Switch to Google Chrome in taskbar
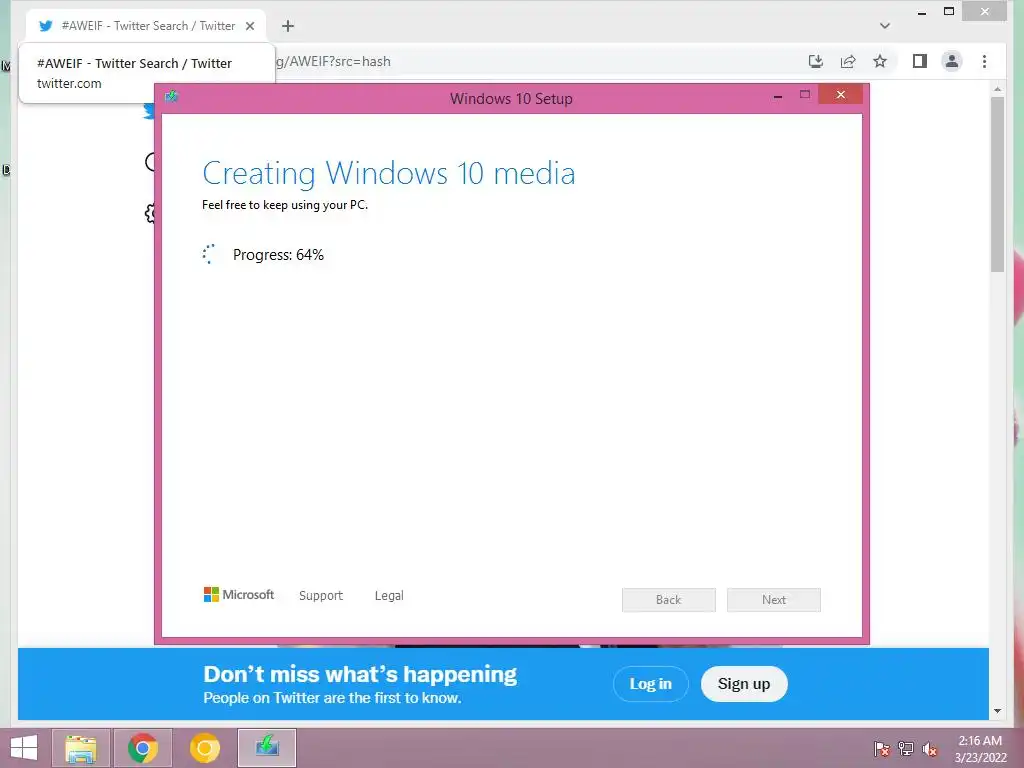This screenshot has height=768, width=1024. click(x=142, y=748)
